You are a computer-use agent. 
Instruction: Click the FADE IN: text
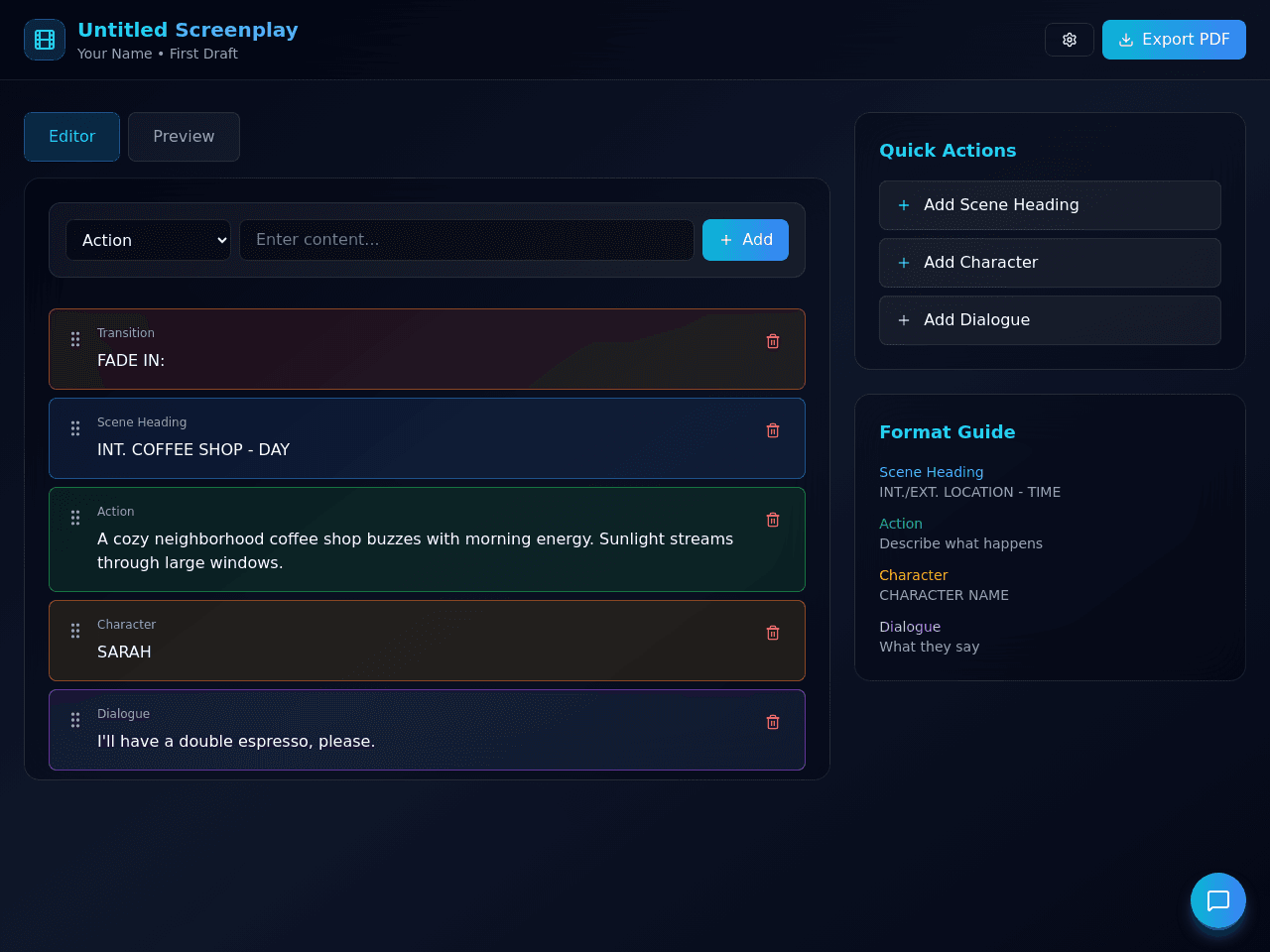click(131, 361)
